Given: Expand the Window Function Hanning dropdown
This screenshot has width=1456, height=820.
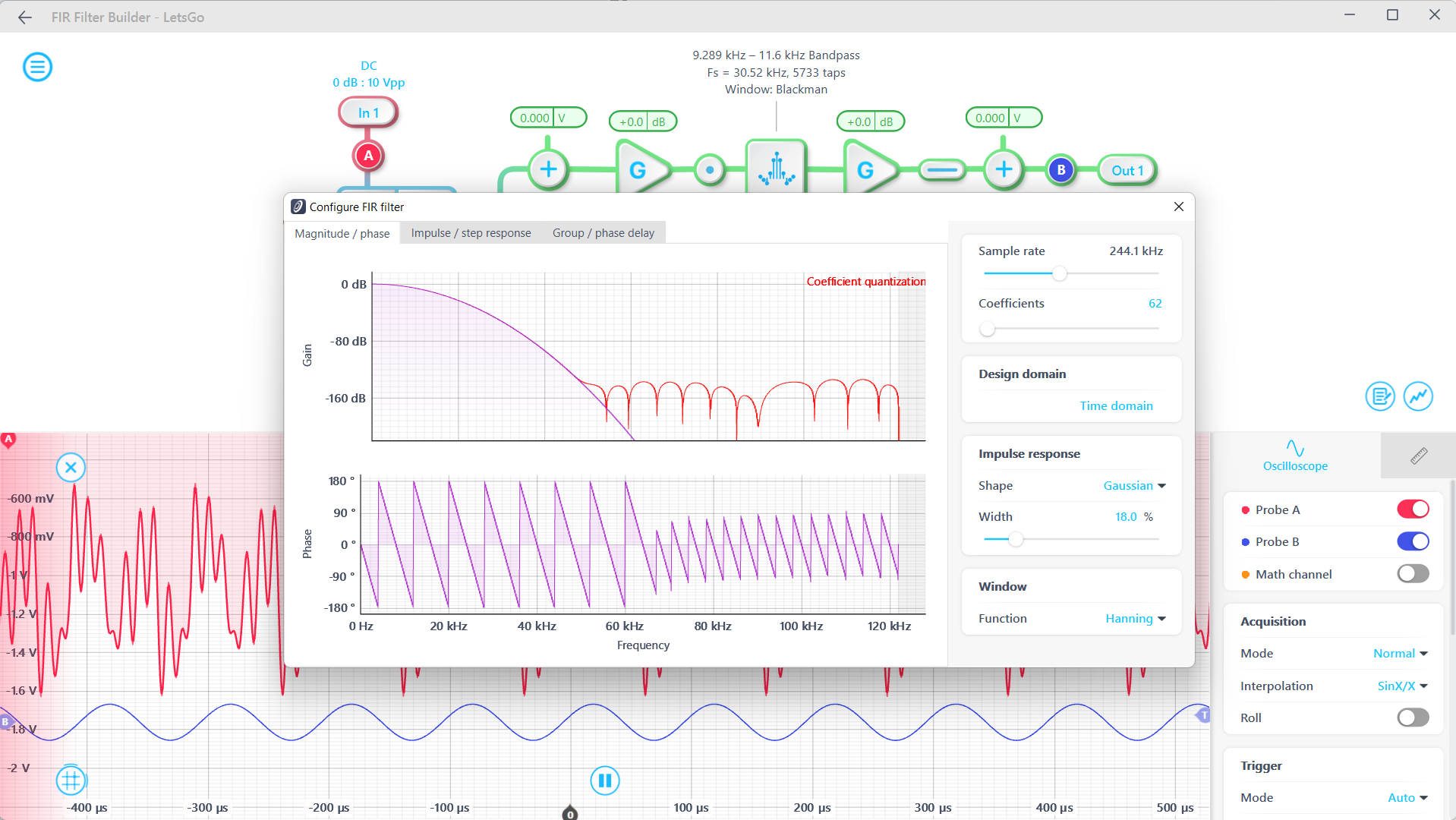Looking at the screenshot, I should [1135, 619].
